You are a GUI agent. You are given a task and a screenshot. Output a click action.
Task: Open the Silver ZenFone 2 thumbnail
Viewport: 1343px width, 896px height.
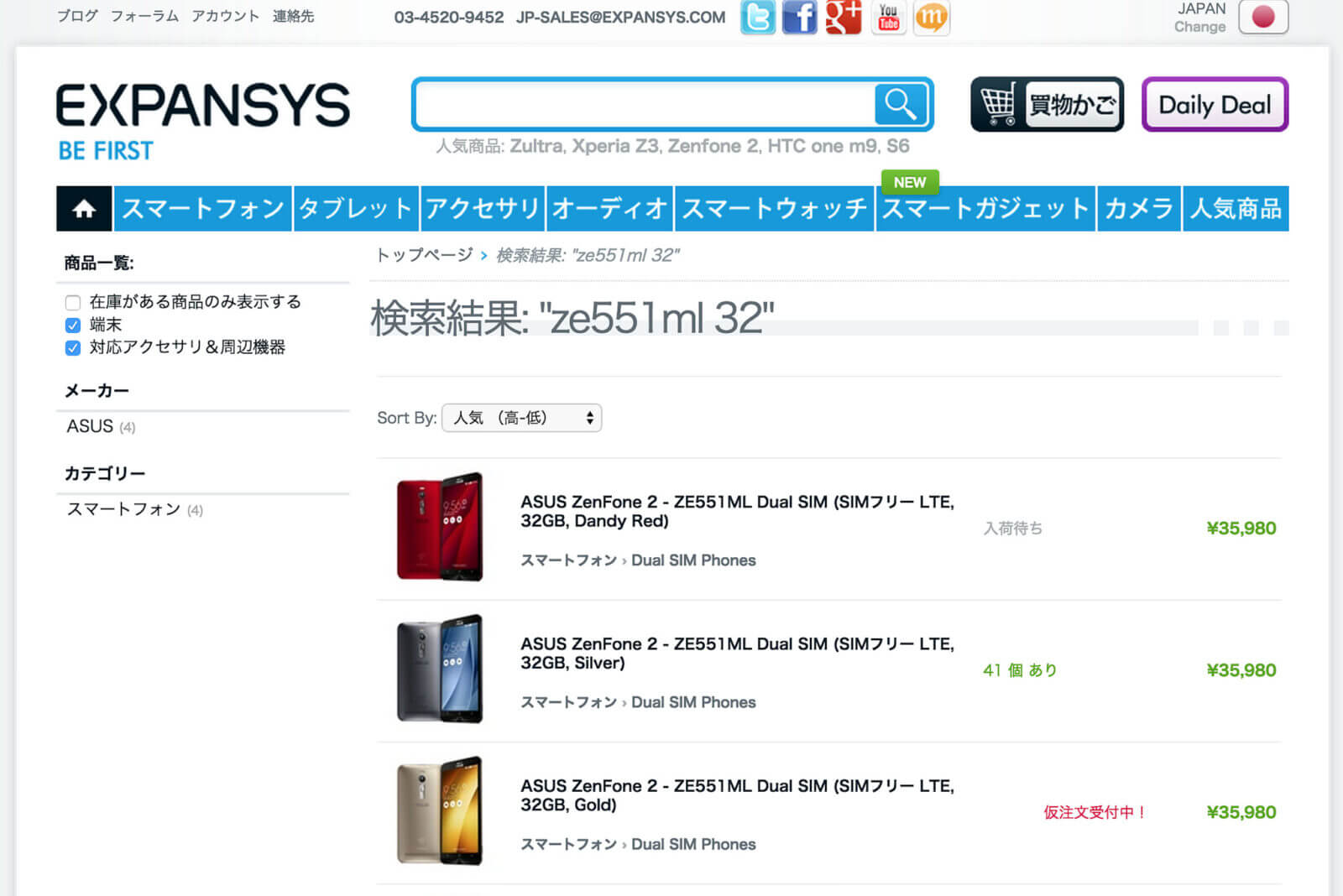coord(439,669)
